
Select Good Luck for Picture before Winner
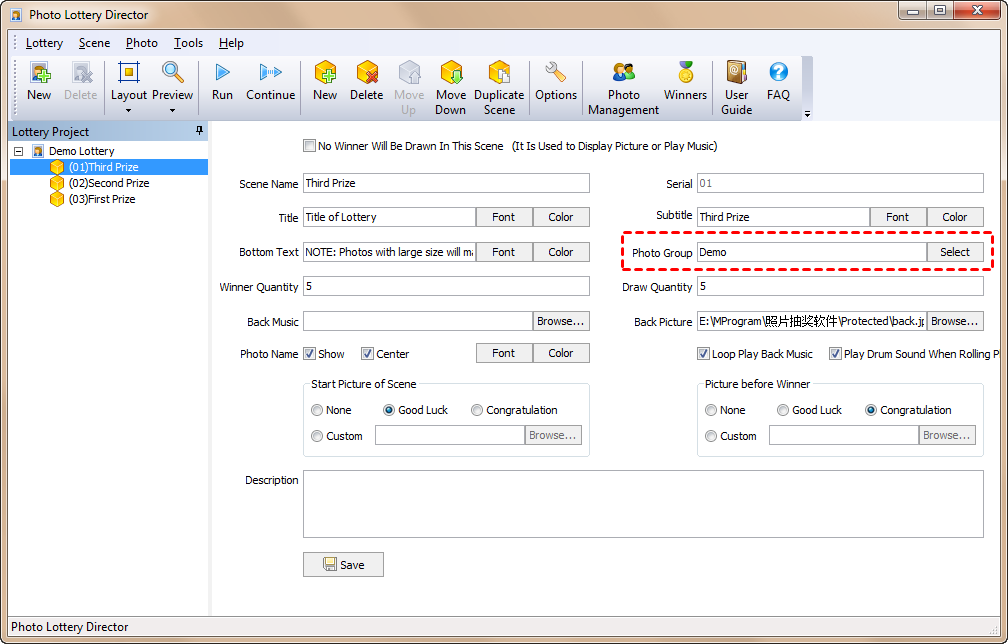click(783, 410)
